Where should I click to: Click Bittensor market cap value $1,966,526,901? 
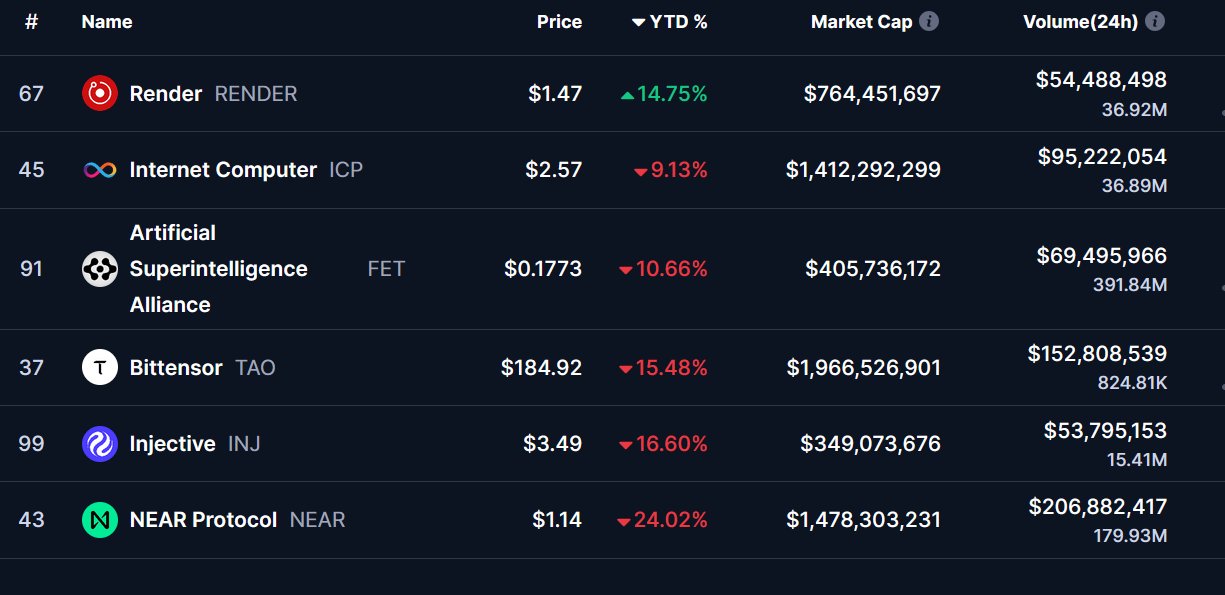pos(863,368)
